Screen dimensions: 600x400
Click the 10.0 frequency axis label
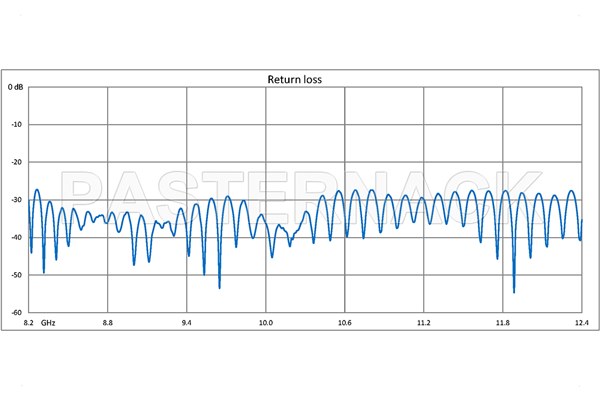pyautogui.click(x=266, y=323)
